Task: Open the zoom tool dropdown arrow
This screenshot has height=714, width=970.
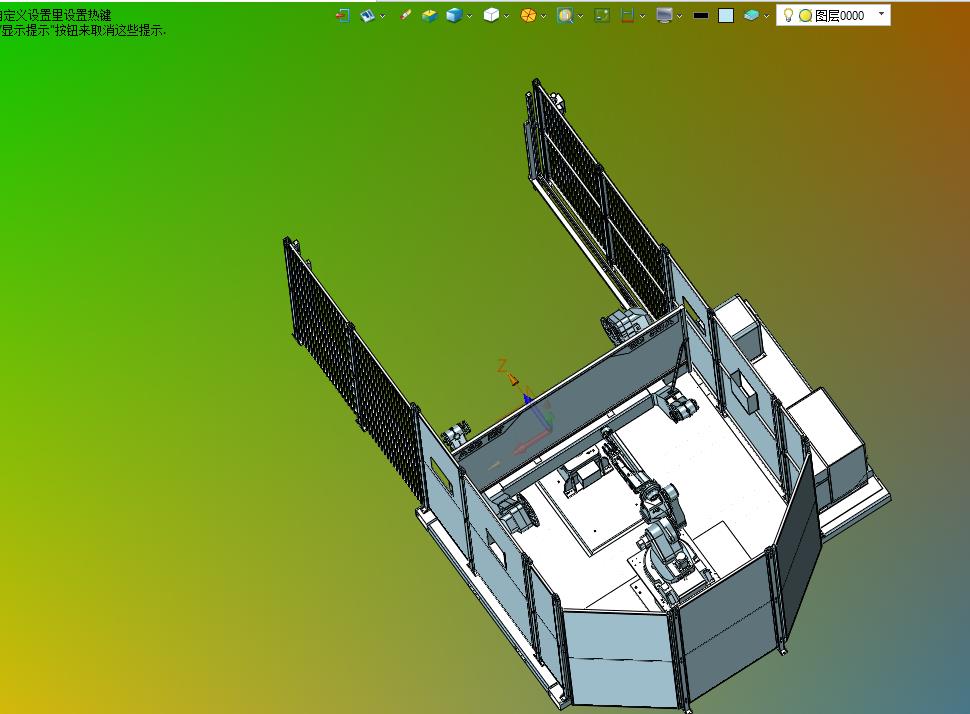Action: [581, 16]
